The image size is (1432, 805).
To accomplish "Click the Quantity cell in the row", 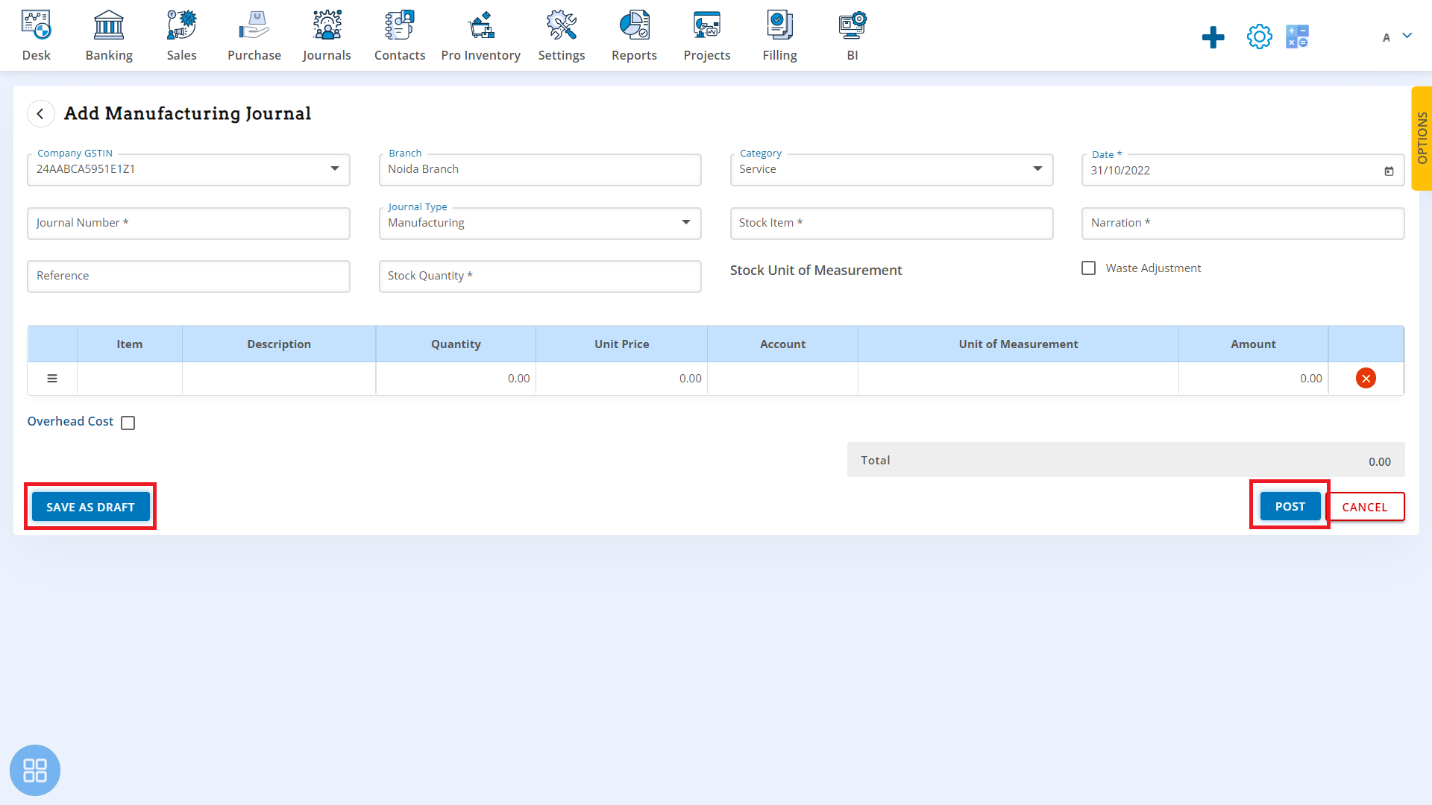I will click(456, 379).
